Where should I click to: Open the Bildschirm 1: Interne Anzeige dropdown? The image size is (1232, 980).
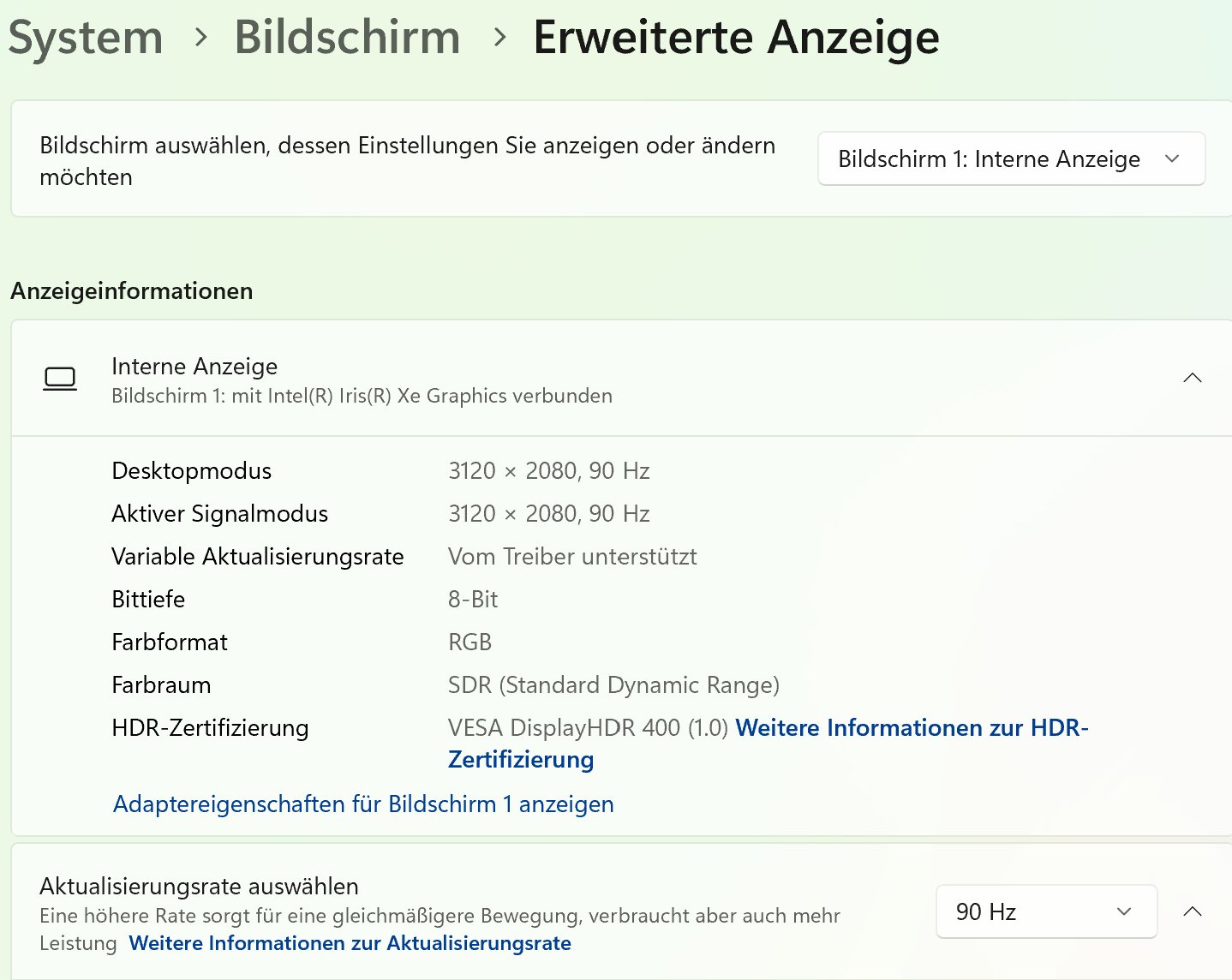(1011, 158)
